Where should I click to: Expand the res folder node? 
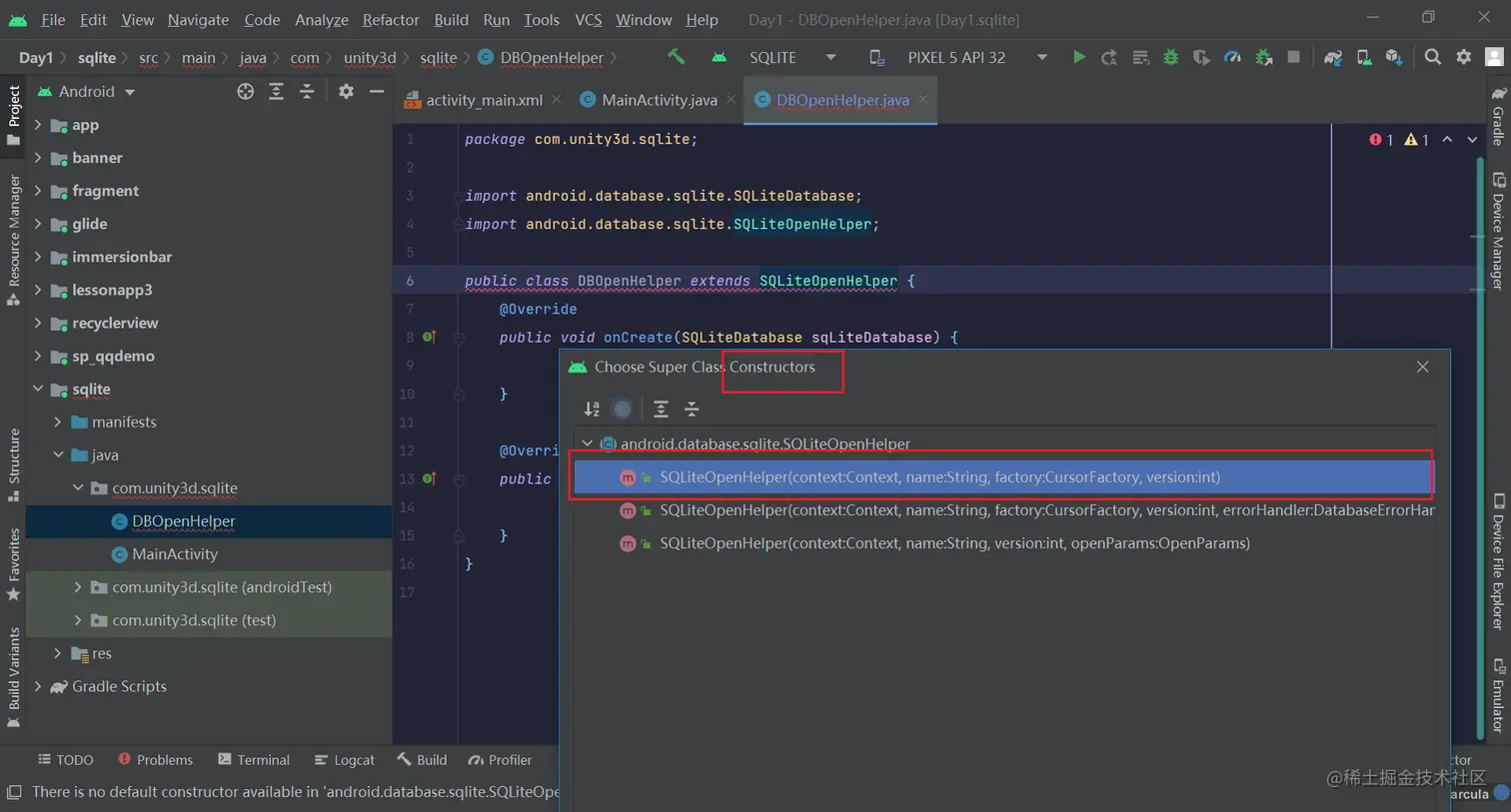[x=58, y=653]
